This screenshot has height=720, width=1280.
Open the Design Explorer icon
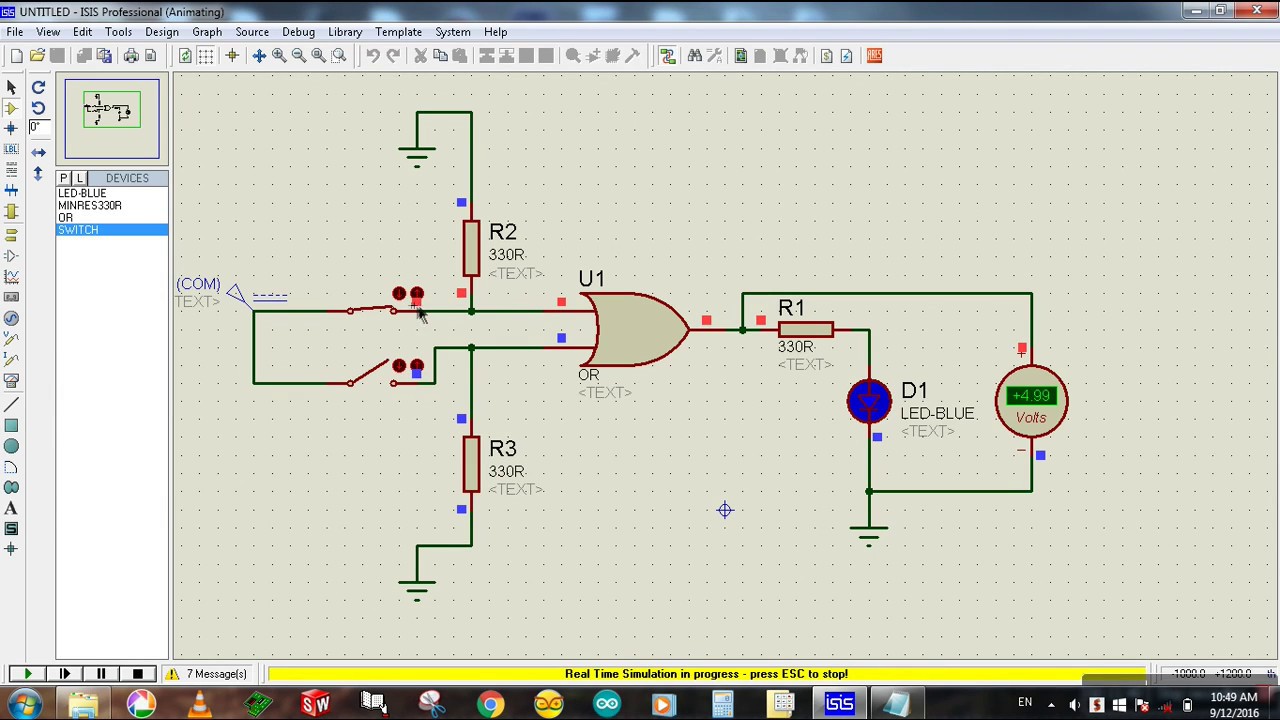741,56
